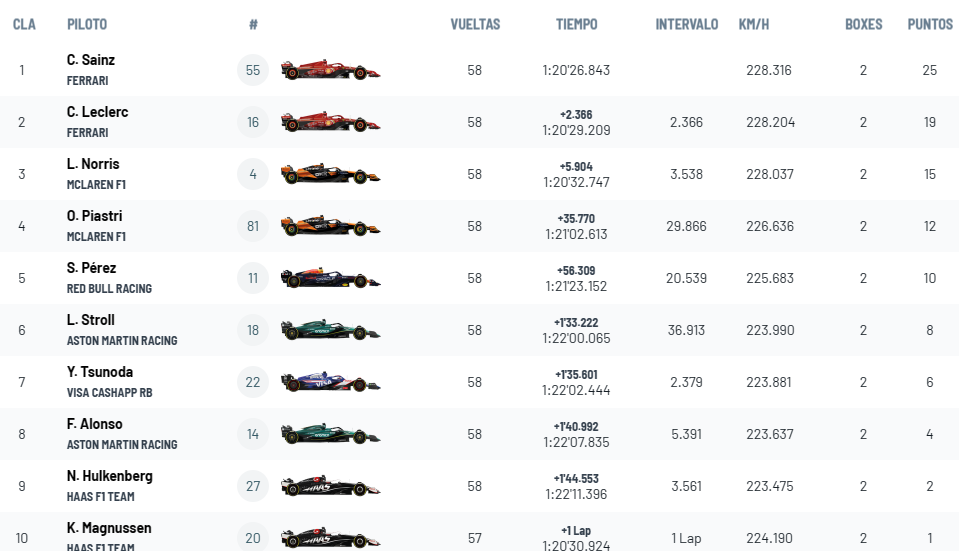The height and width of the screenshot is (551, 959).
Task: Click the RED BULL RACING team name
Action: tap(109, 289)
